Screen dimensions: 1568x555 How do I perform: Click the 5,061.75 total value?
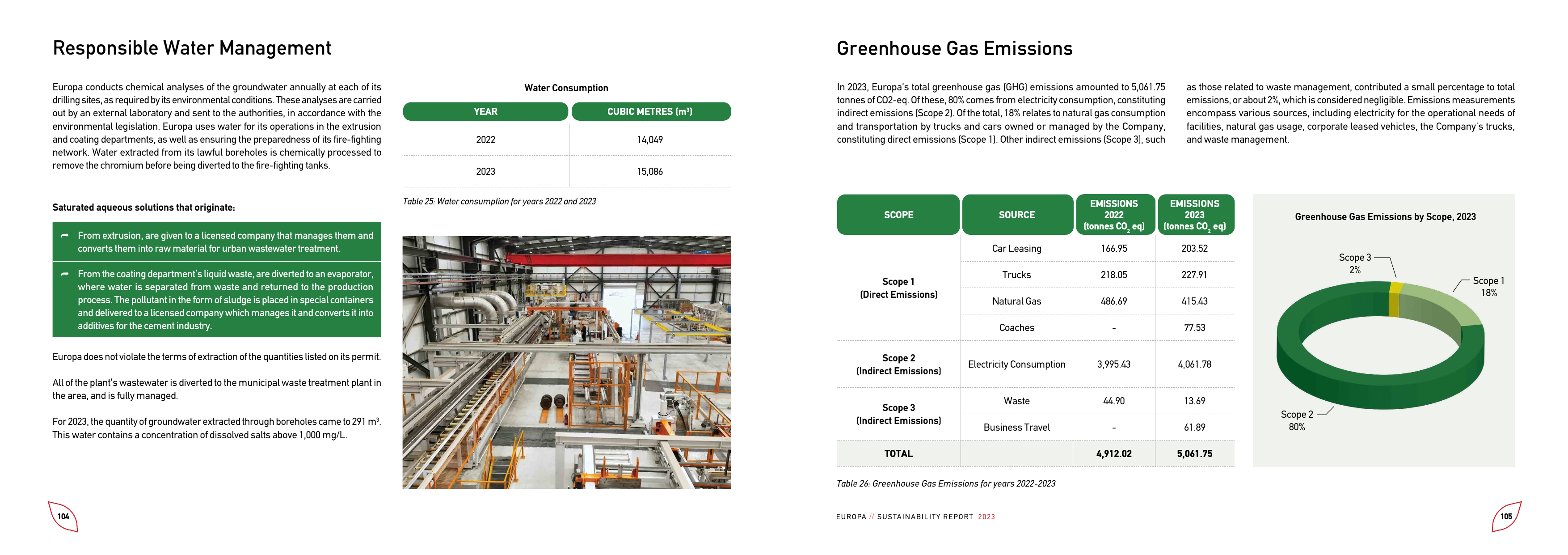1194,453
